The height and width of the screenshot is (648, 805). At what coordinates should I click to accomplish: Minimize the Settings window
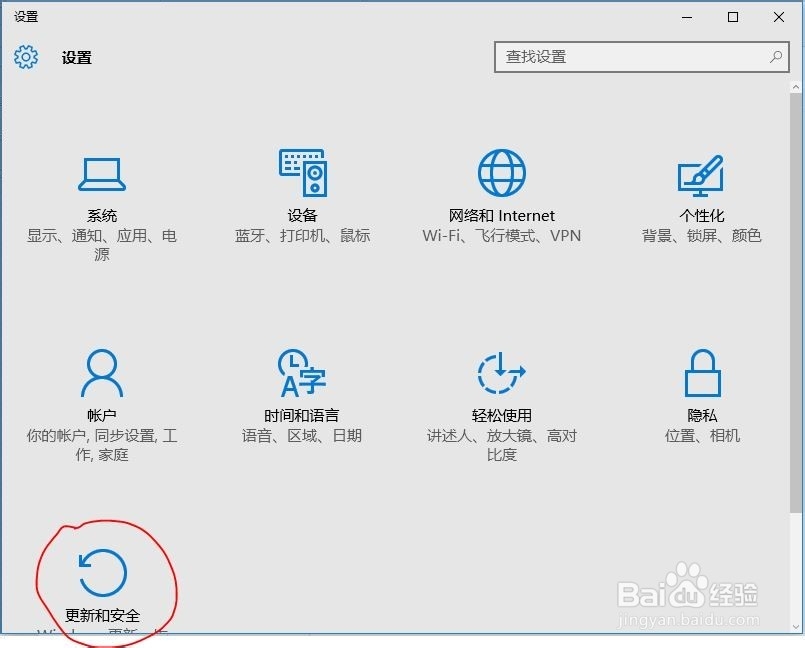[686, 17]
